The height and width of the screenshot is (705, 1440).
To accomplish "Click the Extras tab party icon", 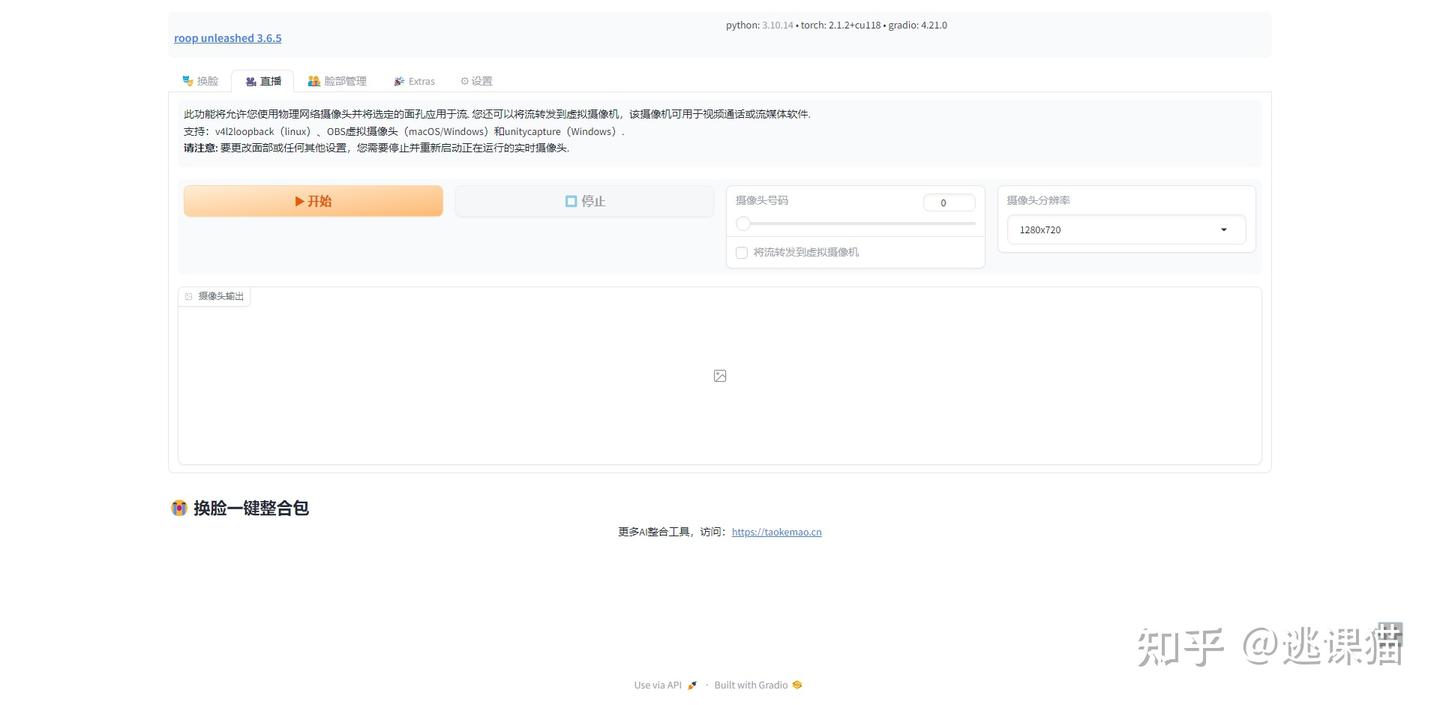I will pyautogui.click(x=399, y=81).
